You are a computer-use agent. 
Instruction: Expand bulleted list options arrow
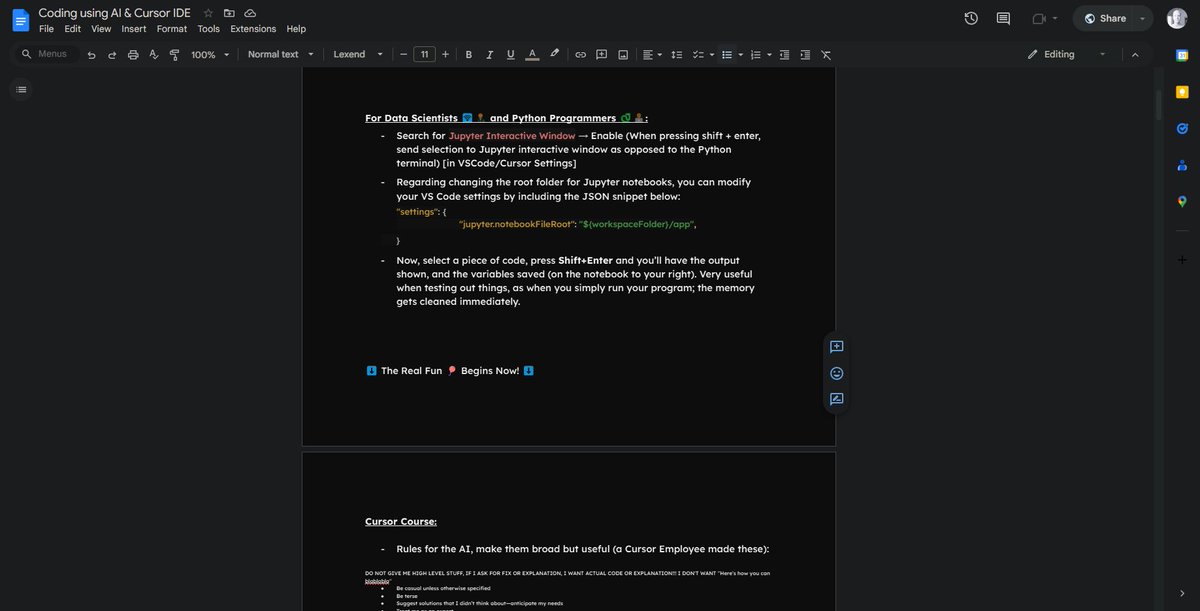pos(741,54)
